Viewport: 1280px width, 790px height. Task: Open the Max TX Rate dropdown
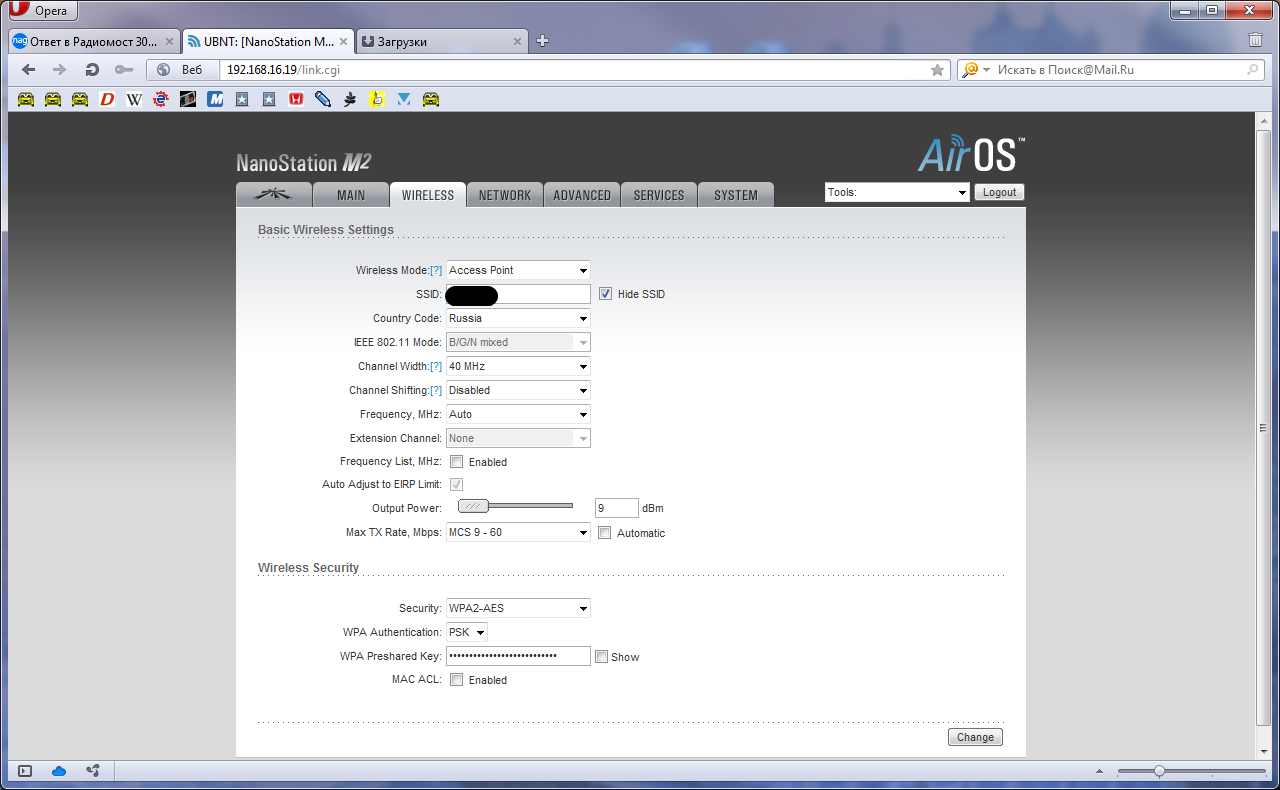coord(518,532)
